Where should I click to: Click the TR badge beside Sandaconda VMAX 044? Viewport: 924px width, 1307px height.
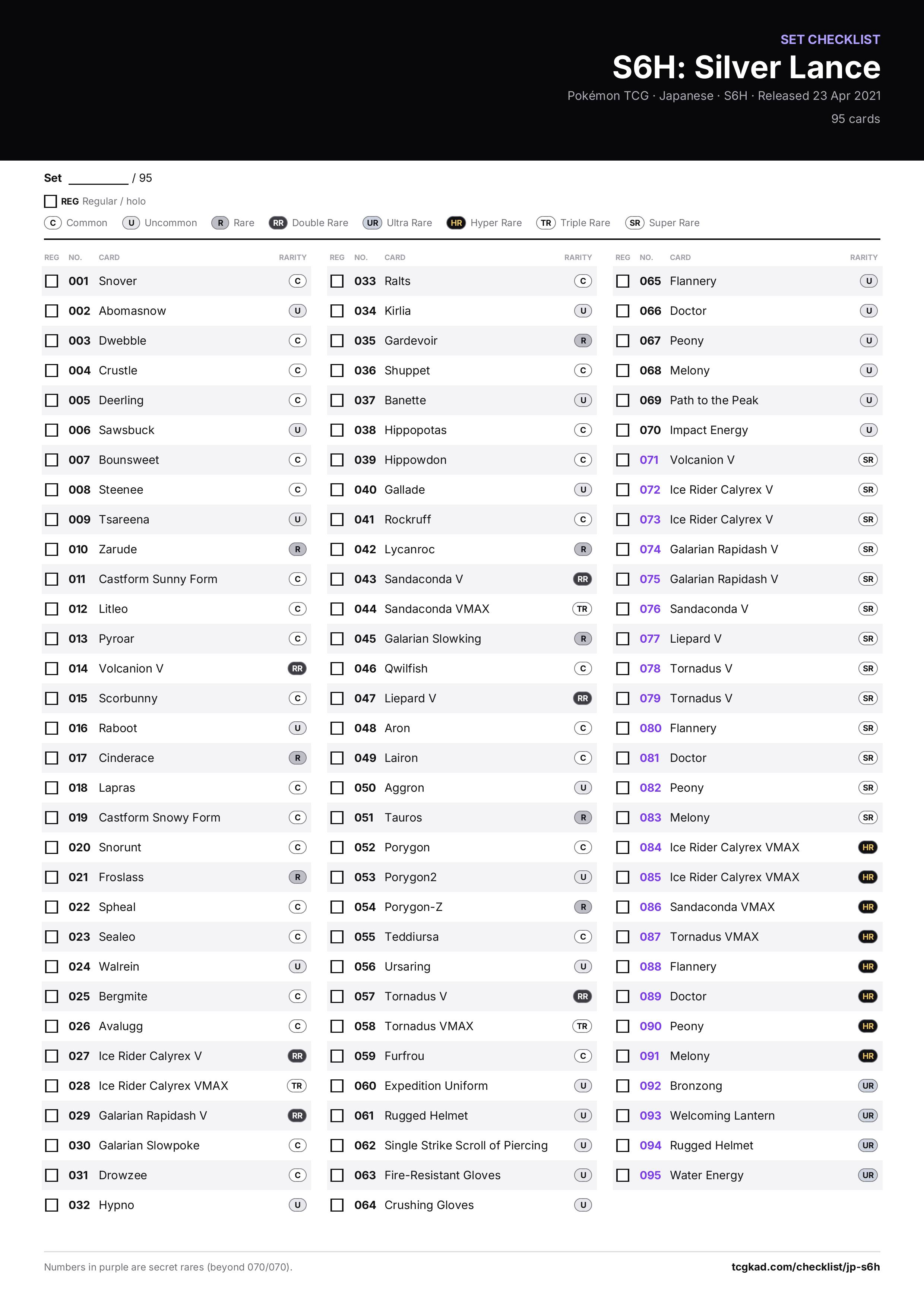click(x=582, y=609)
